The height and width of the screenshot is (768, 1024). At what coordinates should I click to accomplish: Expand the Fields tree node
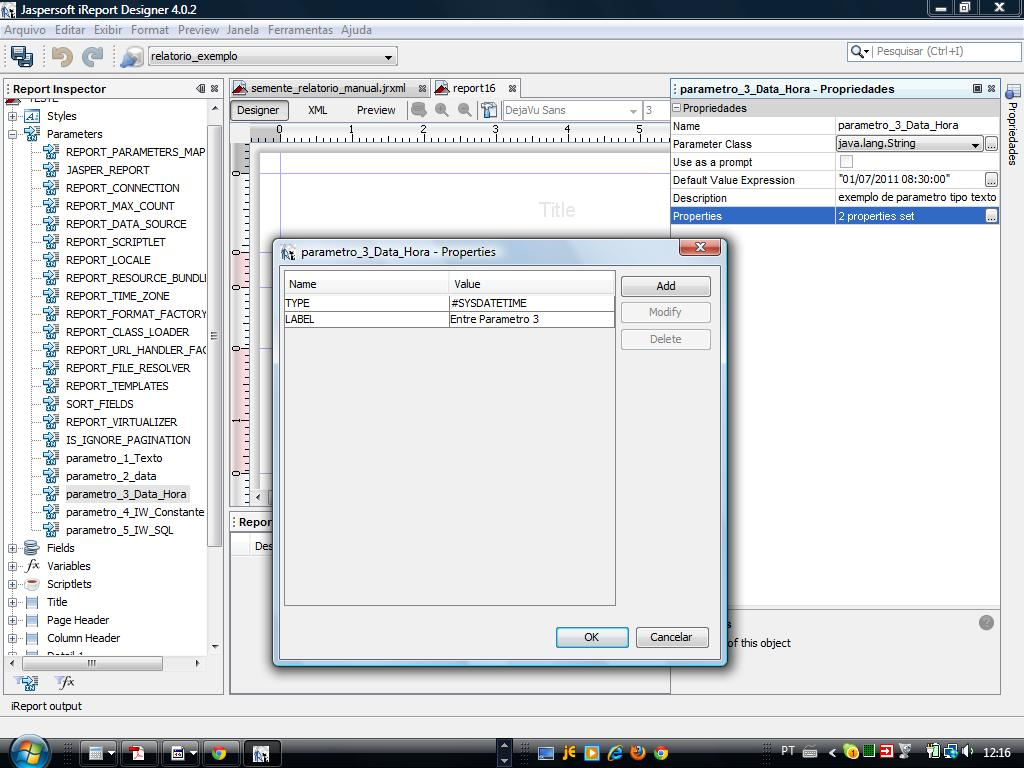point(12,549)
